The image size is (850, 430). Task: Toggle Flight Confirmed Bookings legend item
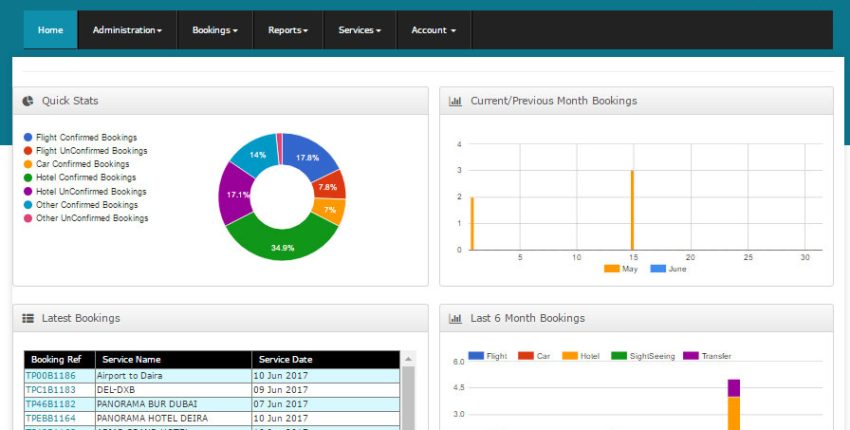84,137
